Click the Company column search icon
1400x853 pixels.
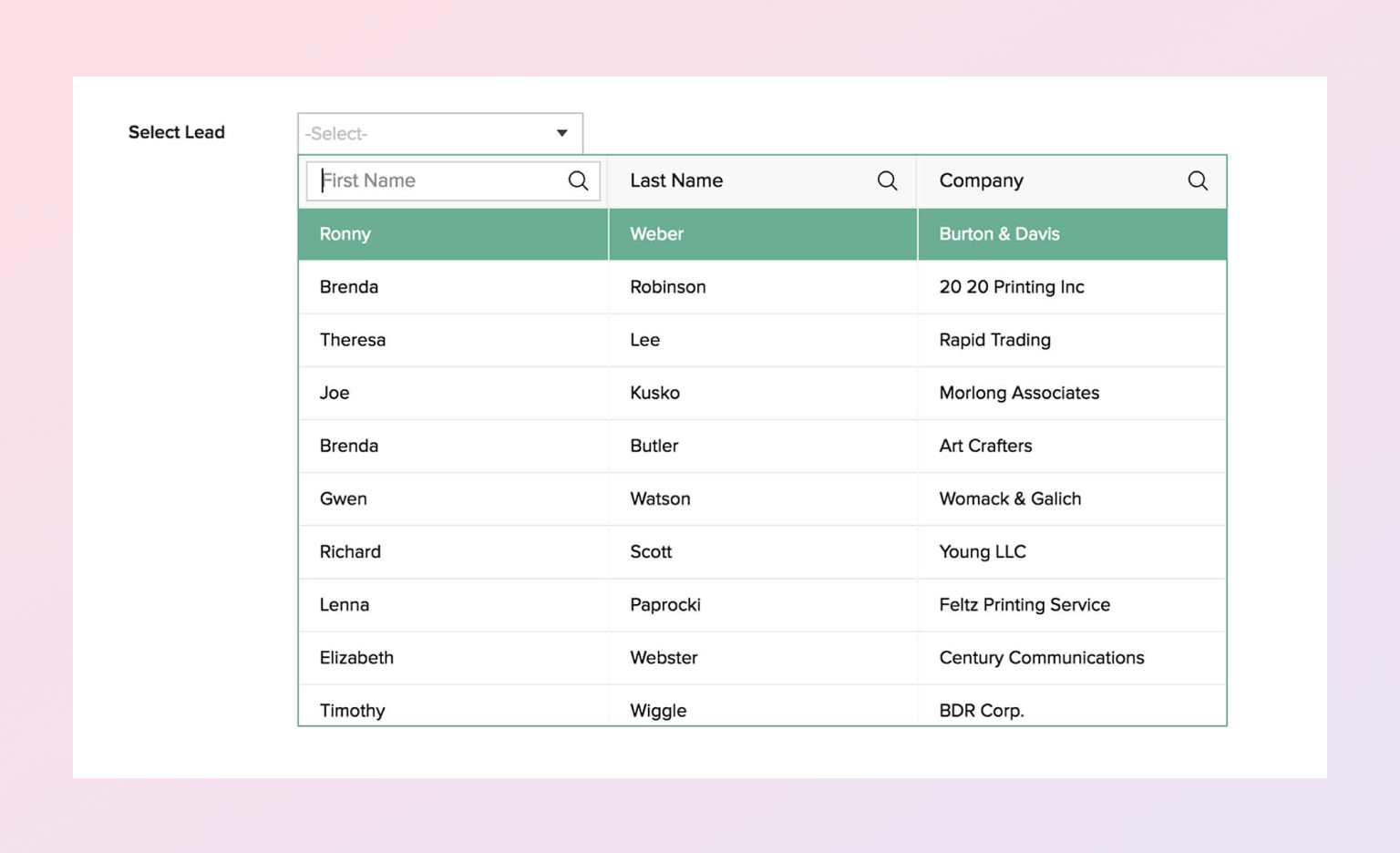(1198, 180)
